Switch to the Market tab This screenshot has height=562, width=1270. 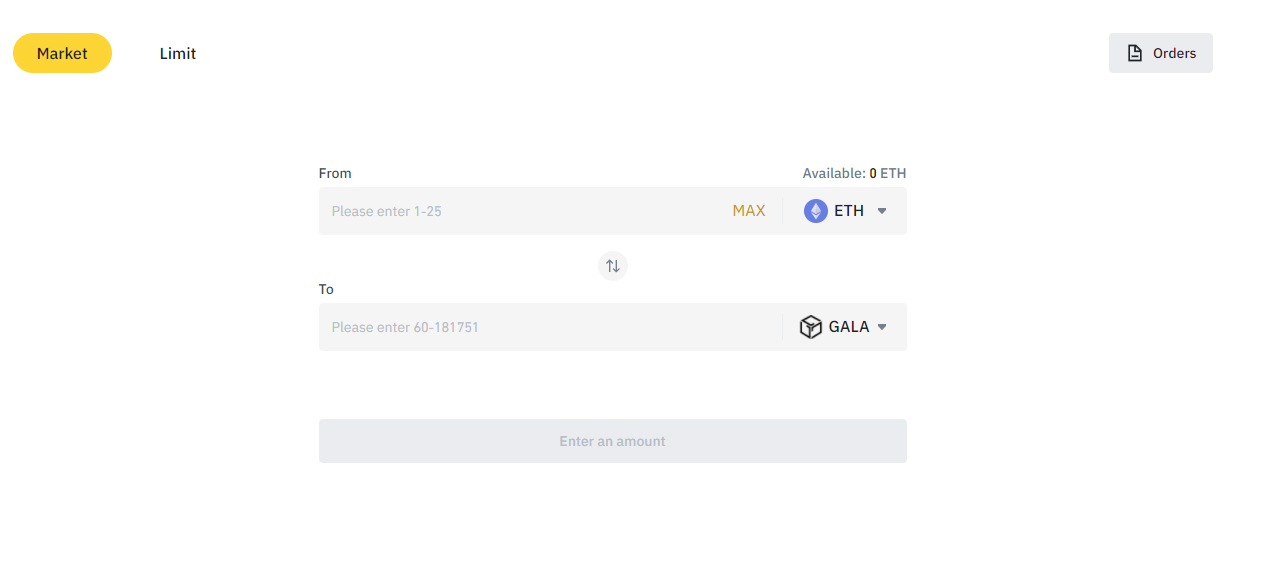[x=62, y=53]
